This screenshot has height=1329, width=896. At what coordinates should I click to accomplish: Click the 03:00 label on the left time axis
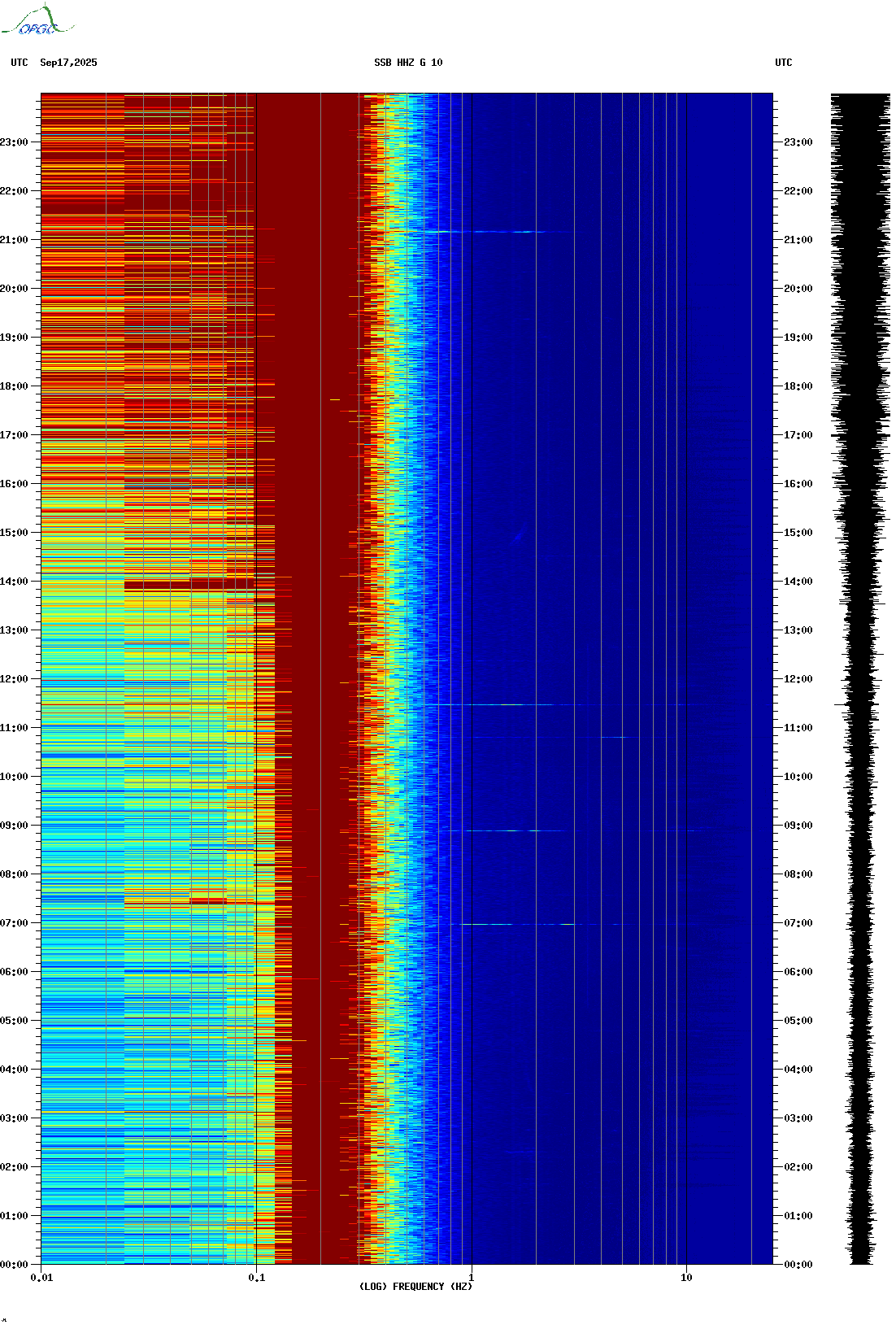tap(14, 1118)
